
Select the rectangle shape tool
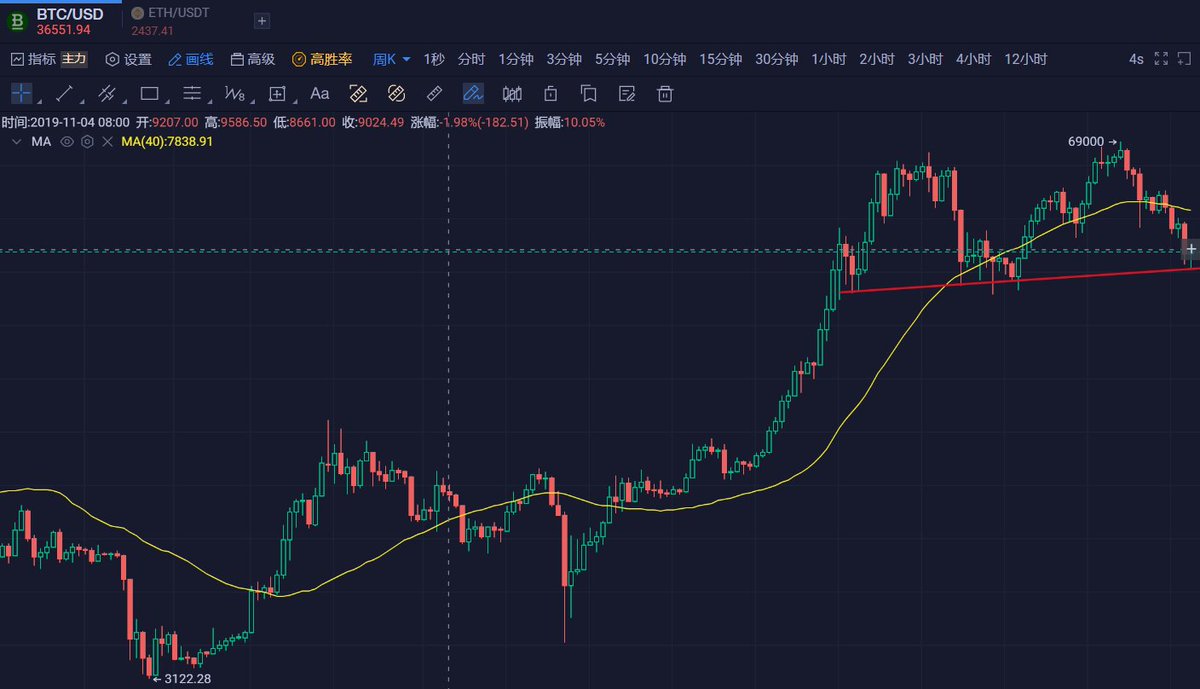pyautogui.click(x=150, y=94)
